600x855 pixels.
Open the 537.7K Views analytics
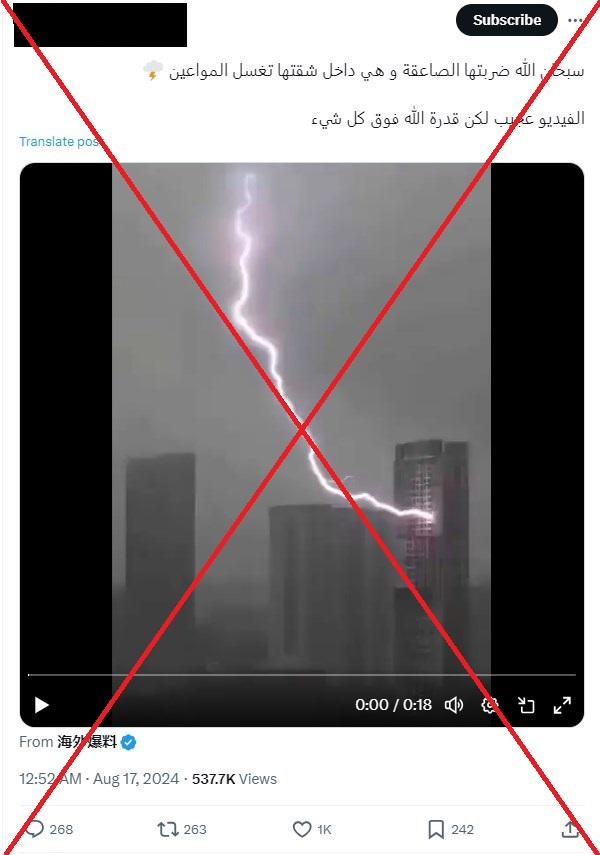coord(235,779)
